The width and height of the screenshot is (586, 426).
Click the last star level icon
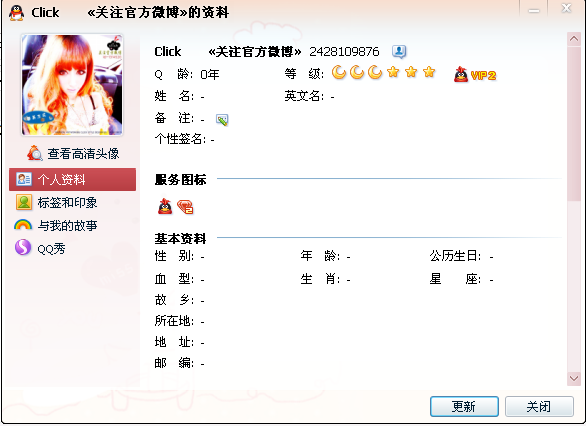click(429, 72)
